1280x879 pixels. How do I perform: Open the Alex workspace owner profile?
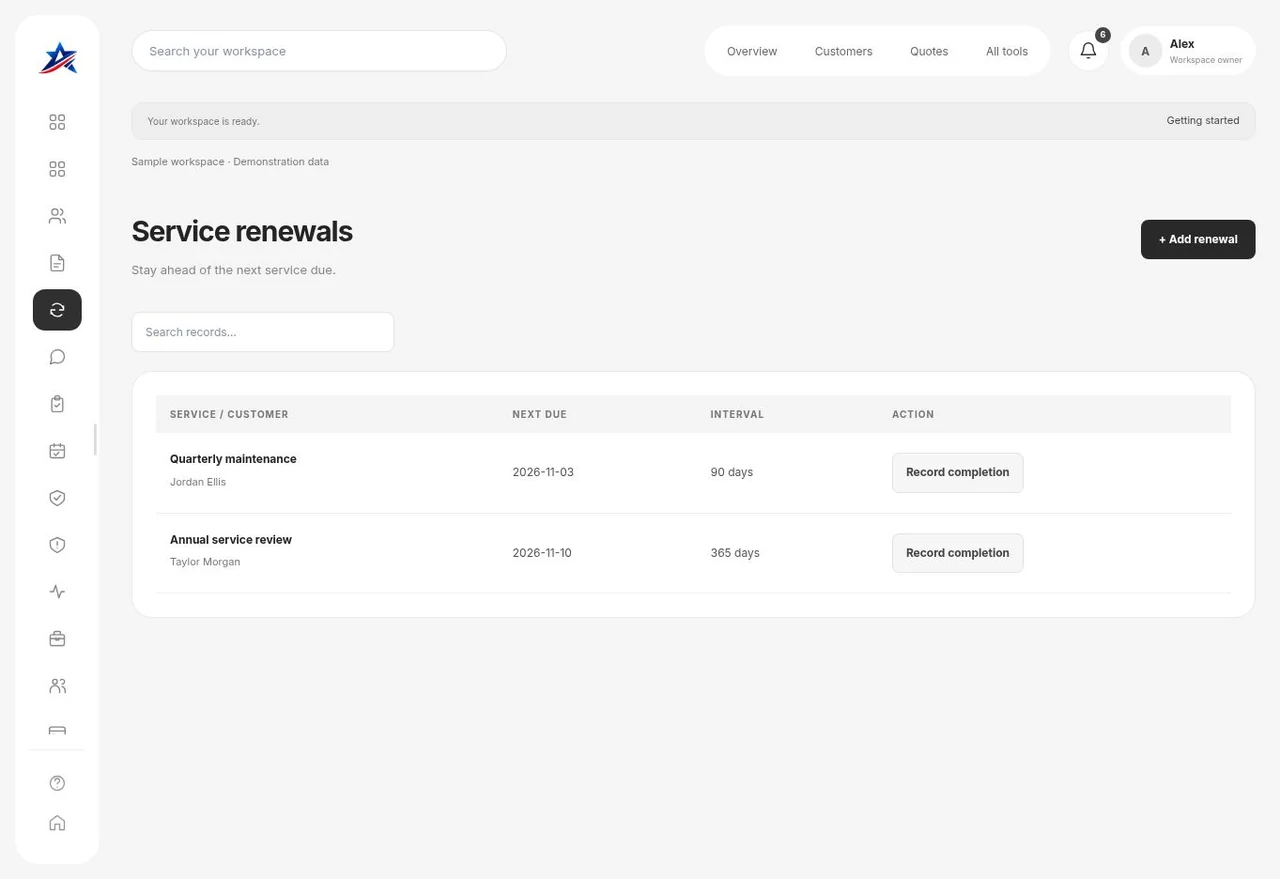[x=1188, y=51]
